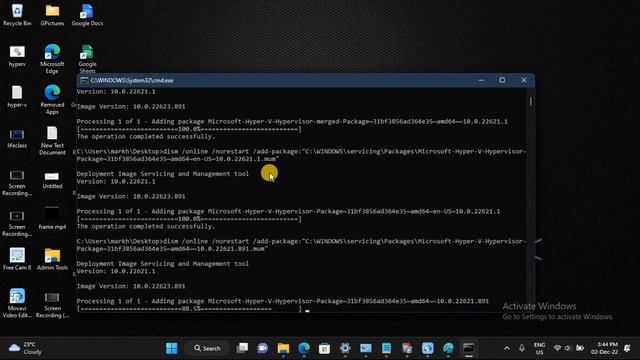
Task: Open the Google Sheets desktop shortcut
Action: [87, 59]
